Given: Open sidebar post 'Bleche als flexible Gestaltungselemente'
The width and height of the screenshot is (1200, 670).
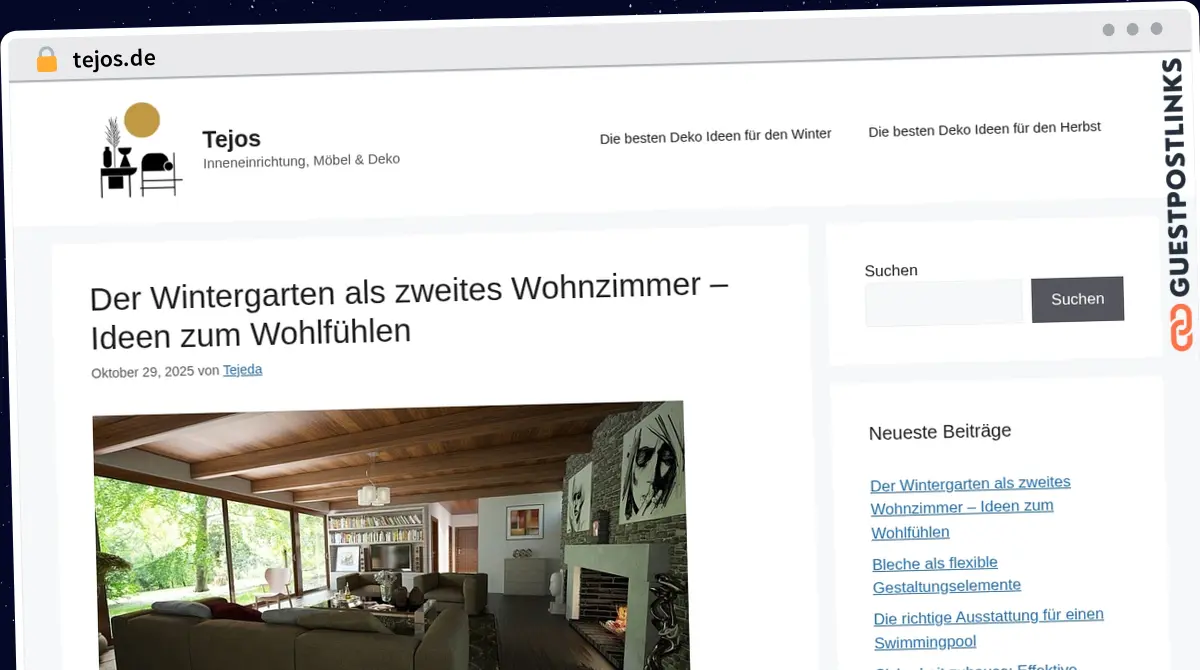Looking at the screenshot, I should point(946,574).
